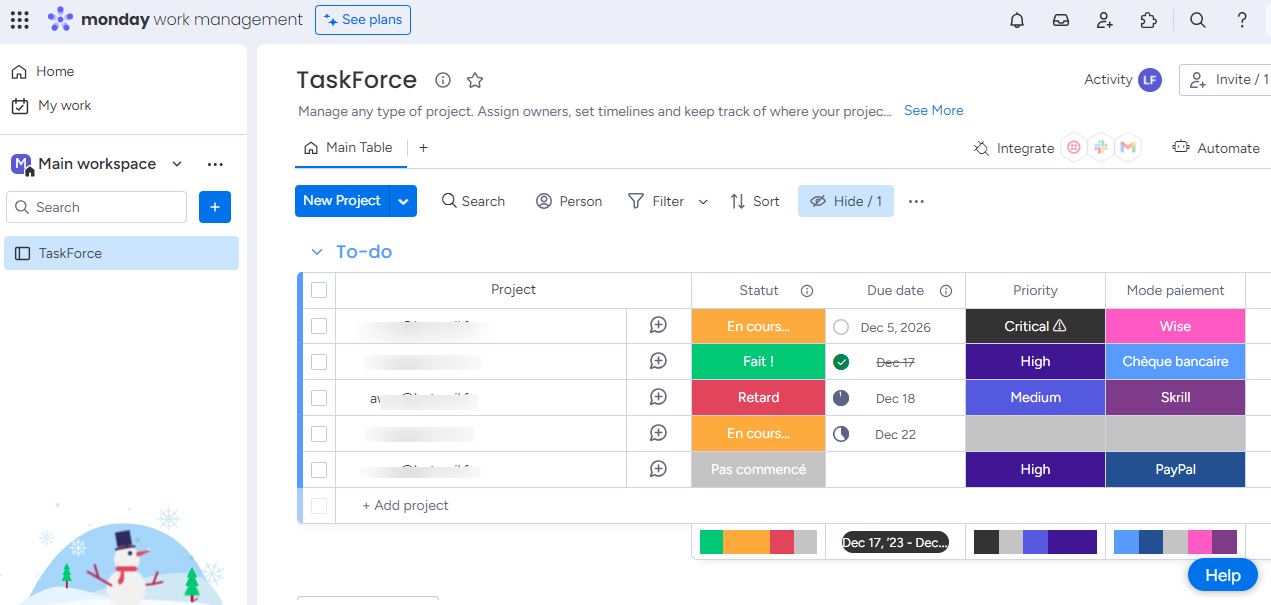Open conversation for Retard row
The width and height of the screenshot is (1271, 605).
658,398
